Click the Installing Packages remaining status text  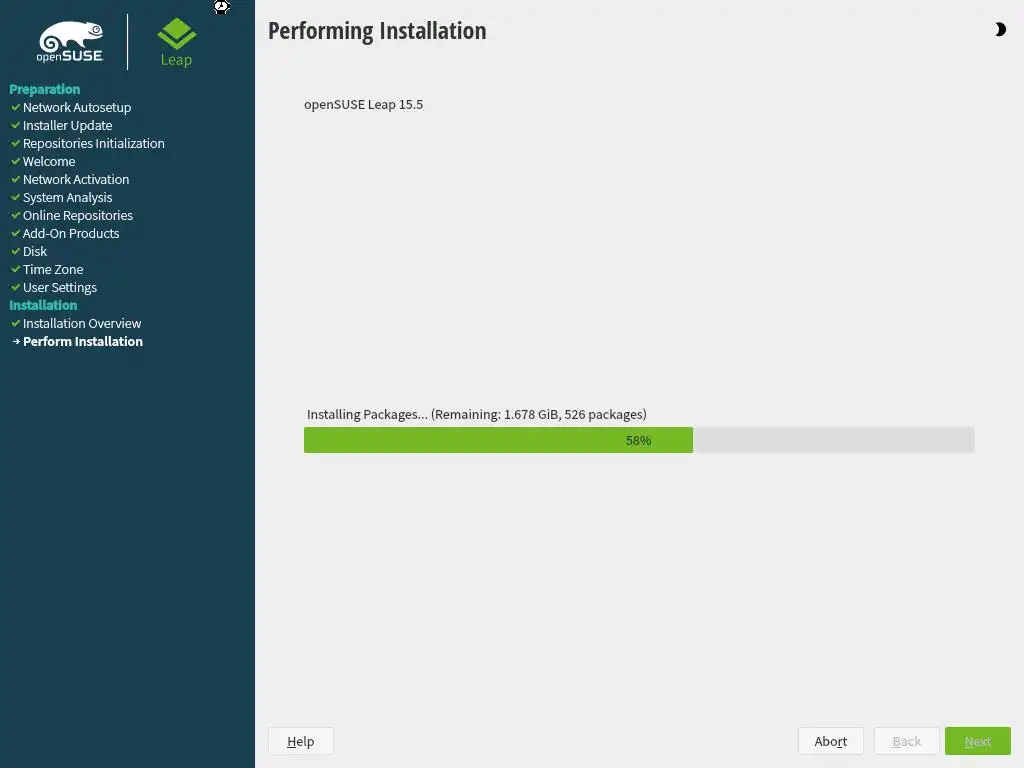pos(477,414)
